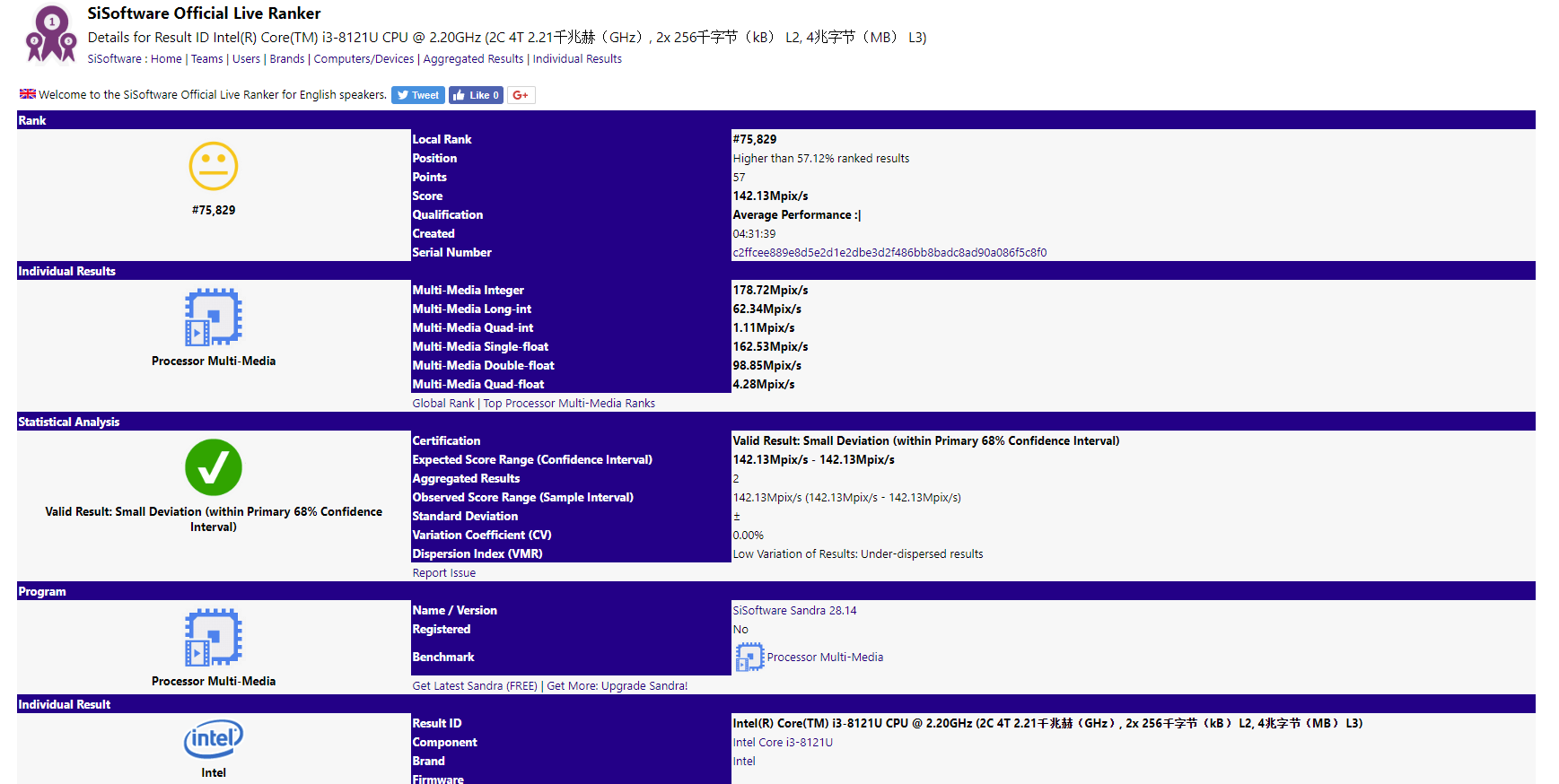1559x784 pixels.
Task: Open Individual Results navigation link
Action: 577,59
